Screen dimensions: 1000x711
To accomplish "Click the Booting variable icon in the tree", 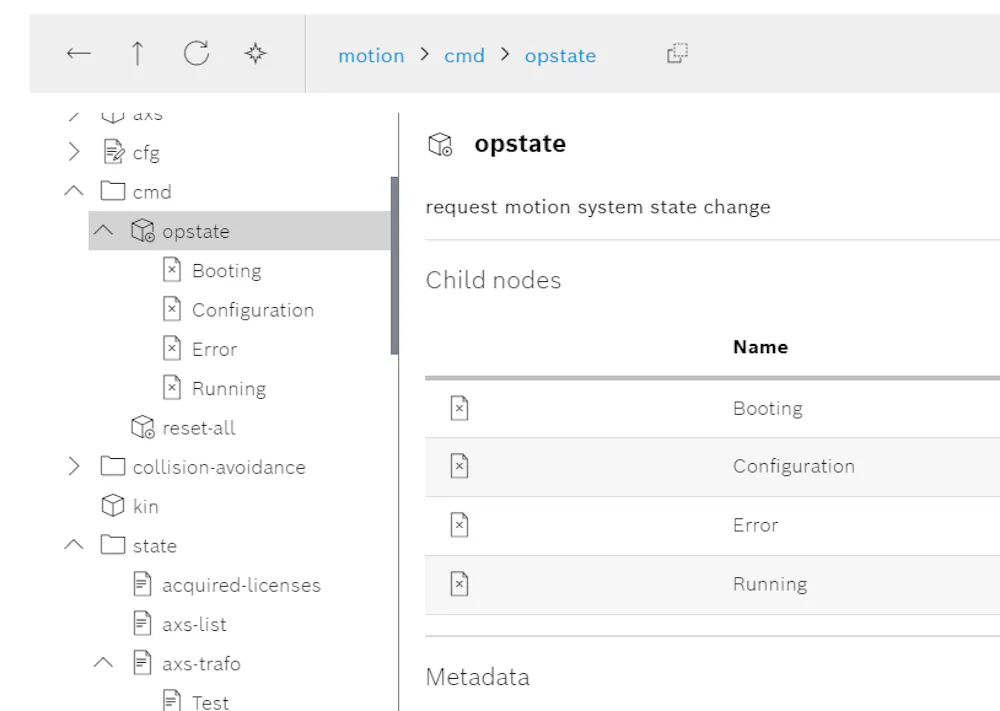I will (x=170, y=270).
